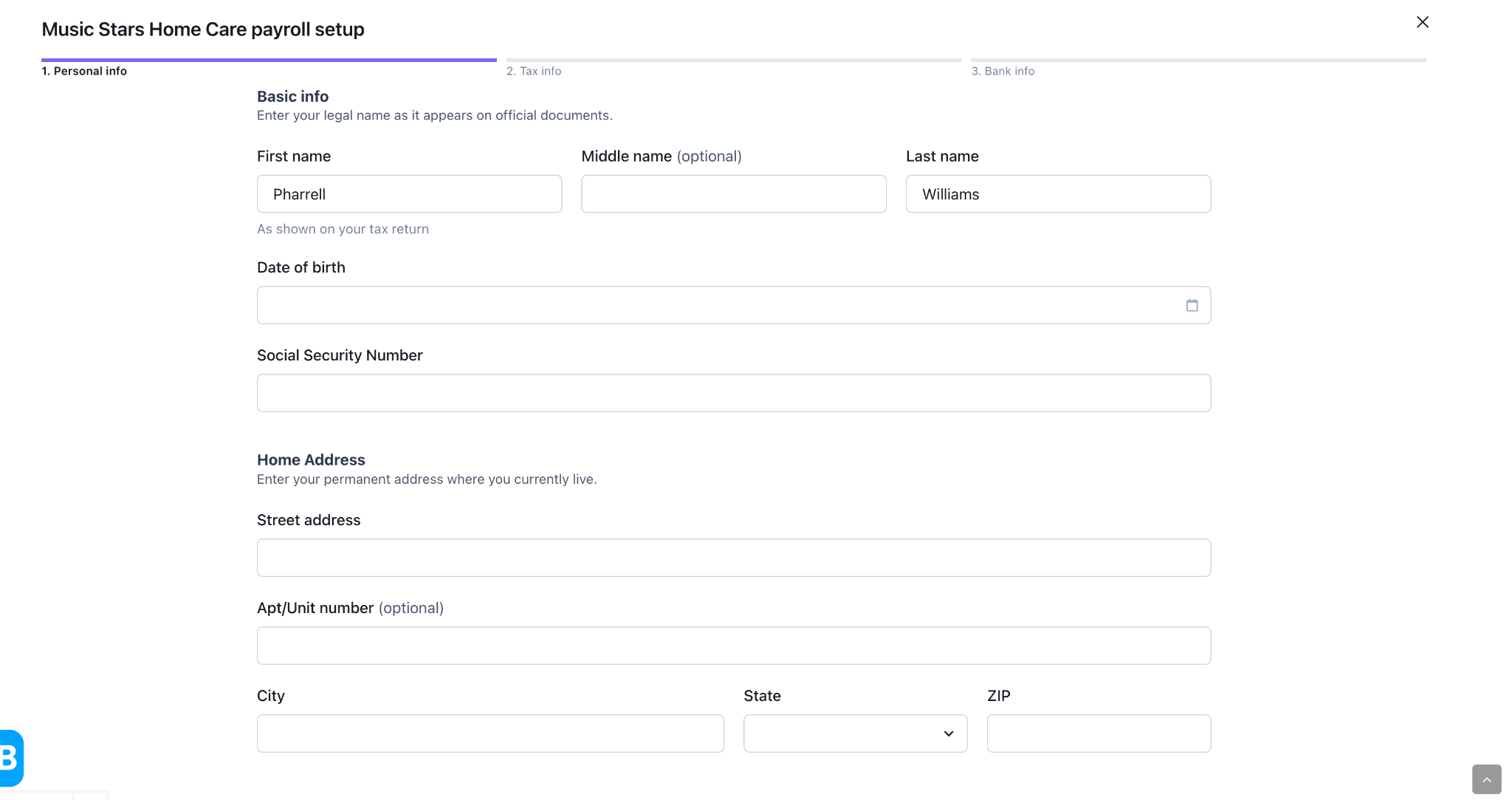Click the Social Security Number field
This screenshot has width=1512, height=800.
point(733,393)
